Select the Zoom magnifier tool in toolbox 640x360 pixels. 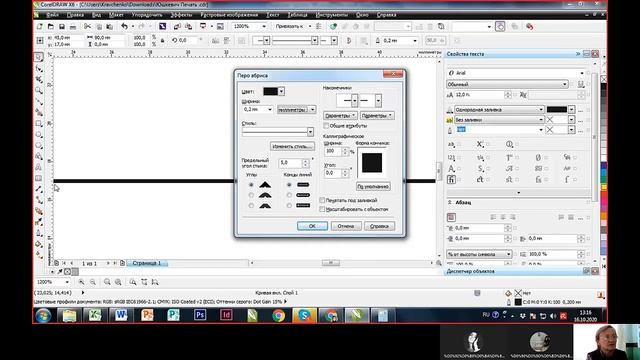pyautogui.click(x=39, y=90)
